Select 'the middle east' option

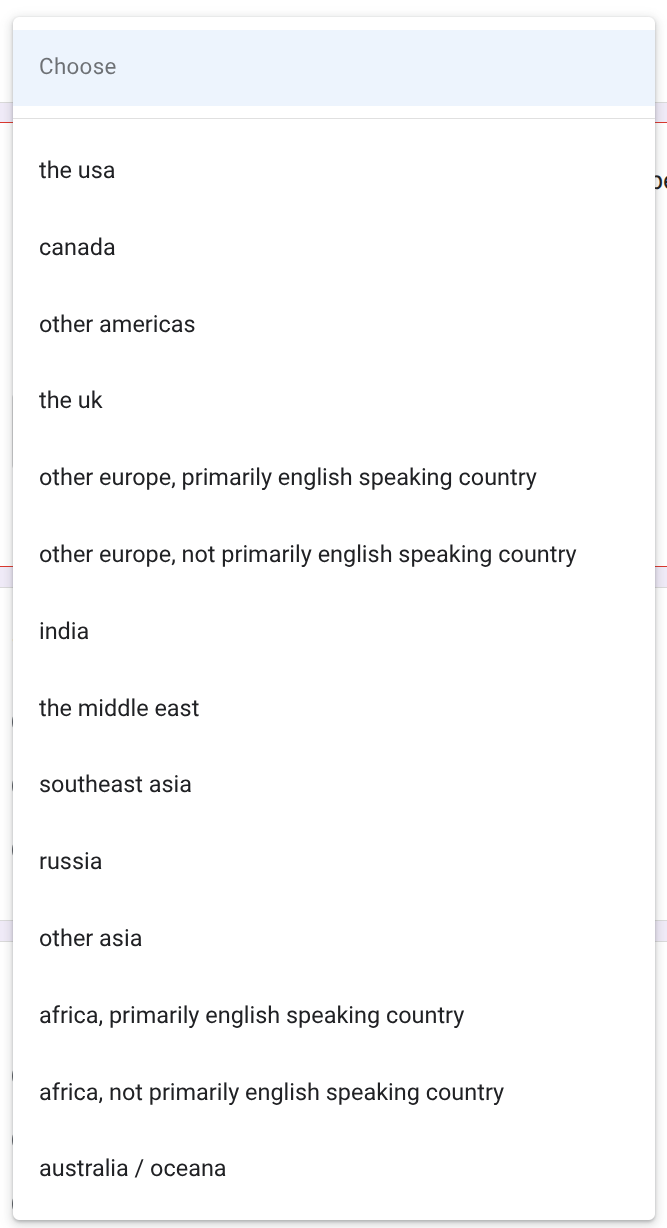point(119,708)
